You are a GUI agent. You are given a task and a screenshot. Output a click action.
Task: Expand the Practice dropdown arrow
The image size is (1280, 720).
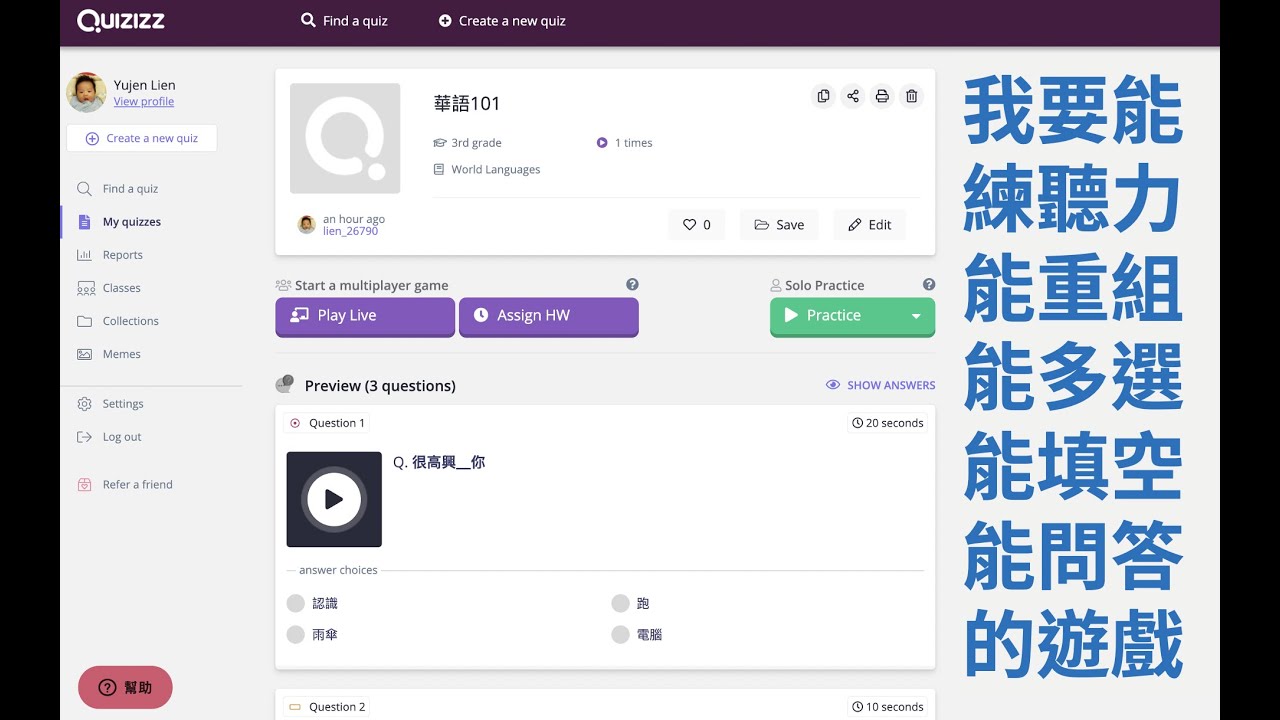916,316
